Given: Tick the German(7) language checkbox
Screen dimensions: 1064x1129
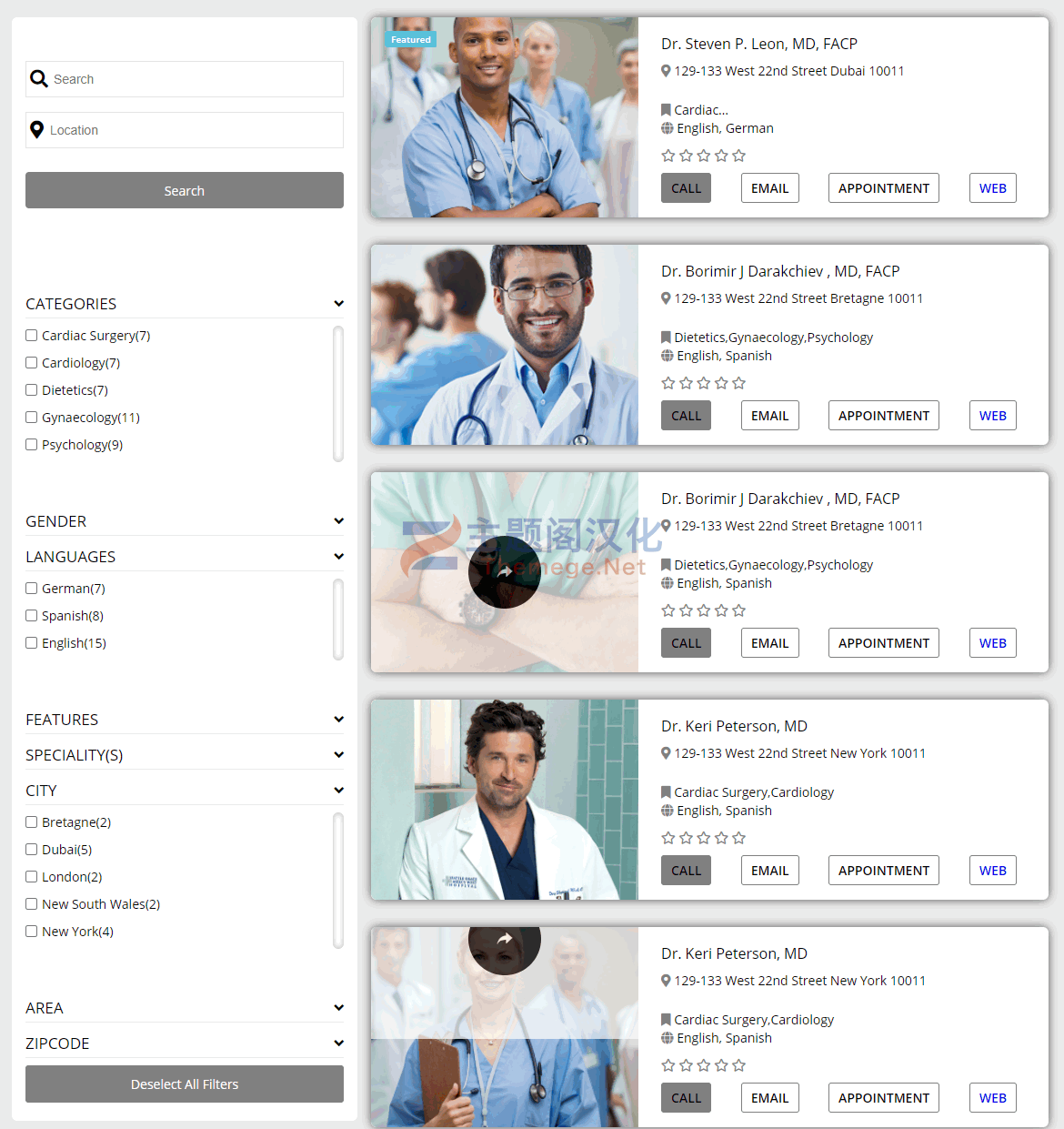Looking at the screenshot, I should 32,589.
